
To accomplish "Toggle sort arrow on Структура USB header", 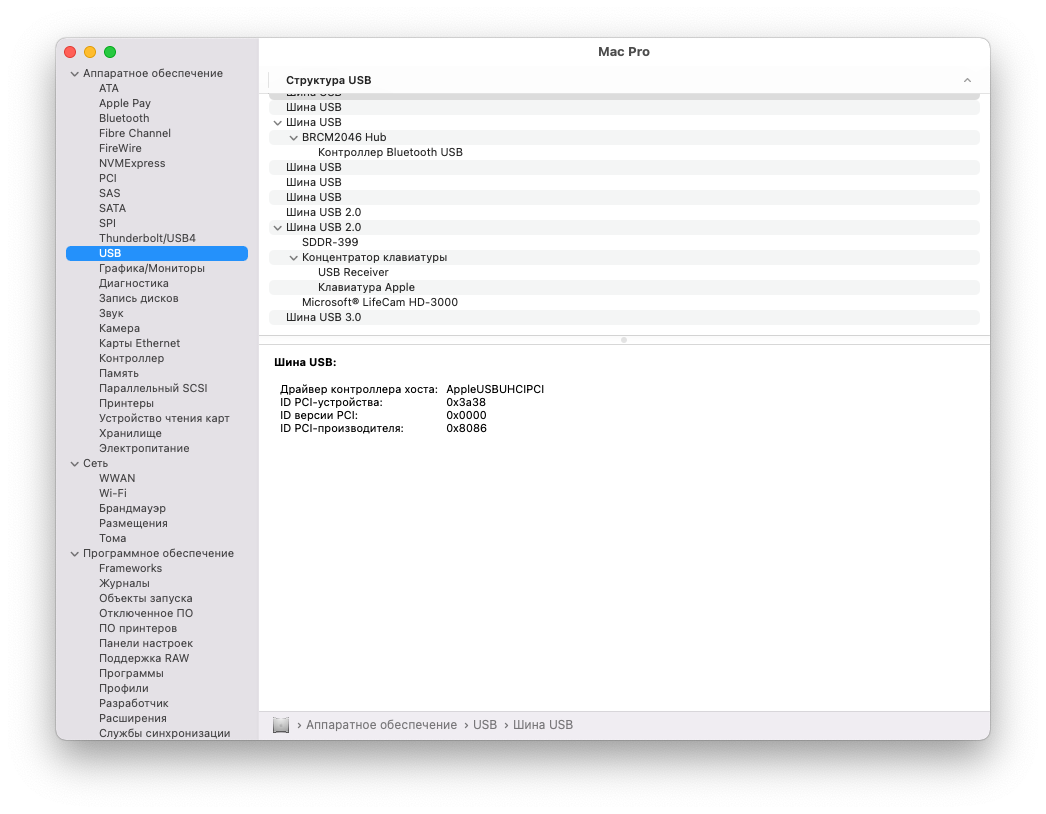I will [x=967, y=80].
